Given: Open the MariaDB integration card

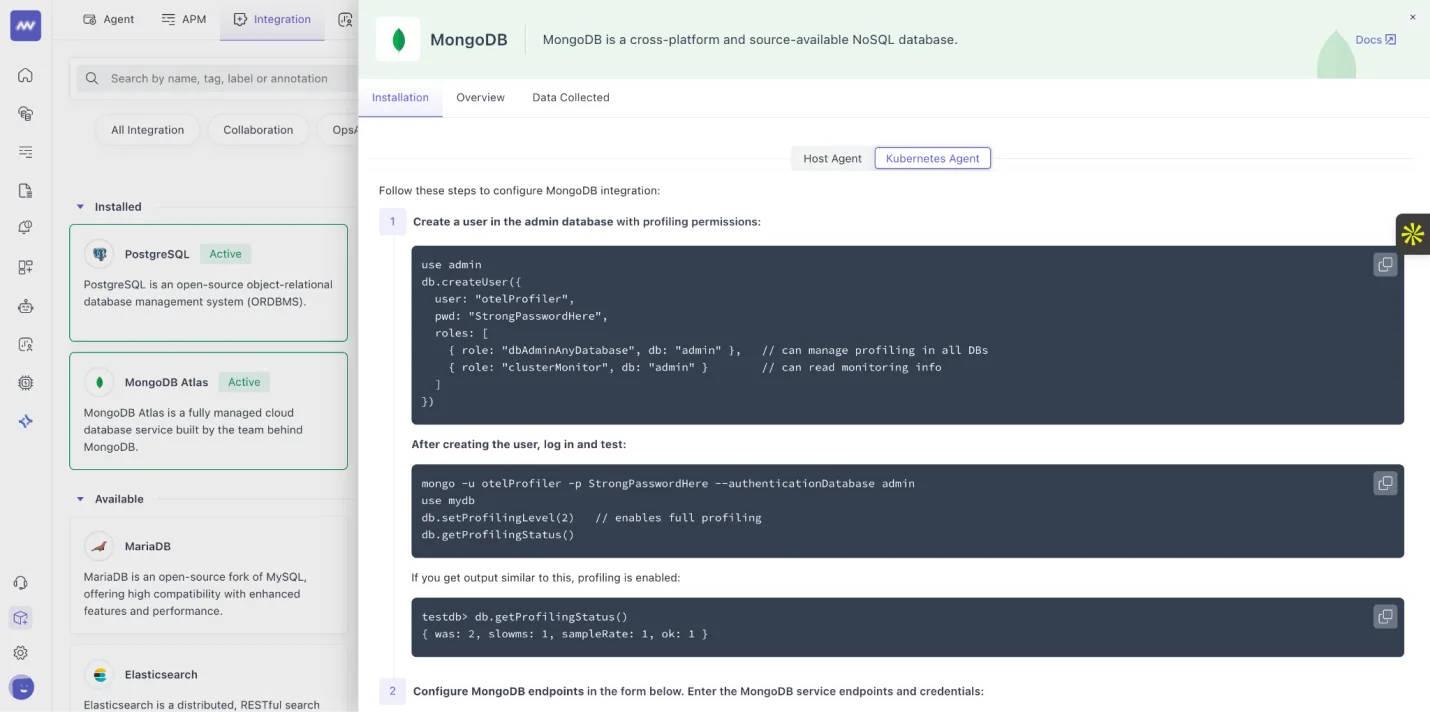Looking at the screenshot, I should coord(208,575).
